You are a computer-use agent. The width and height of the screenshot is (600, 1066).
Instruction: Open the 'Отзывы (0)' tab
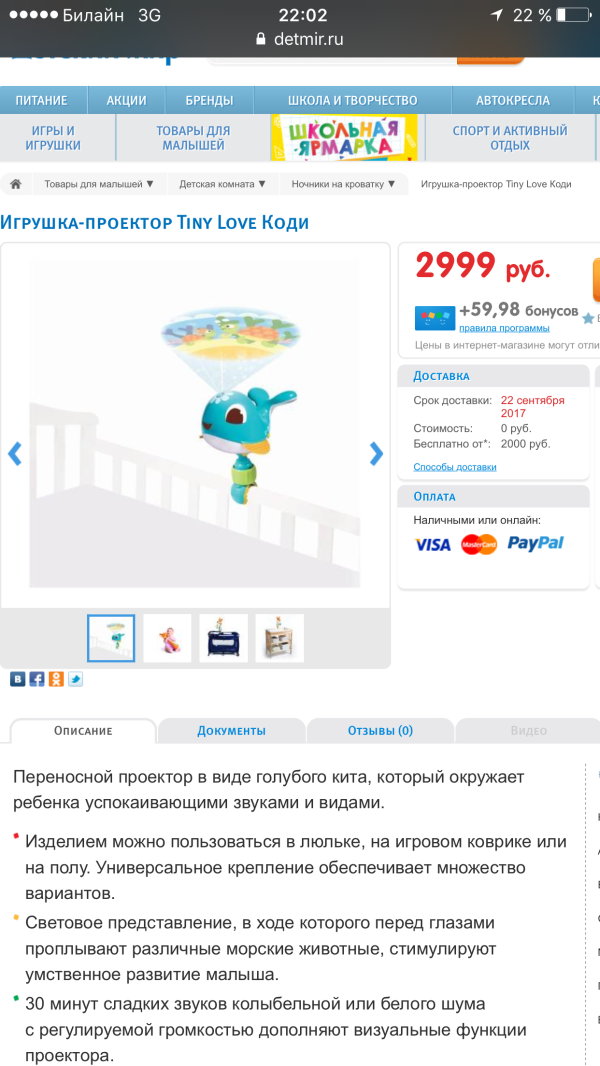[x=380, y=731]
